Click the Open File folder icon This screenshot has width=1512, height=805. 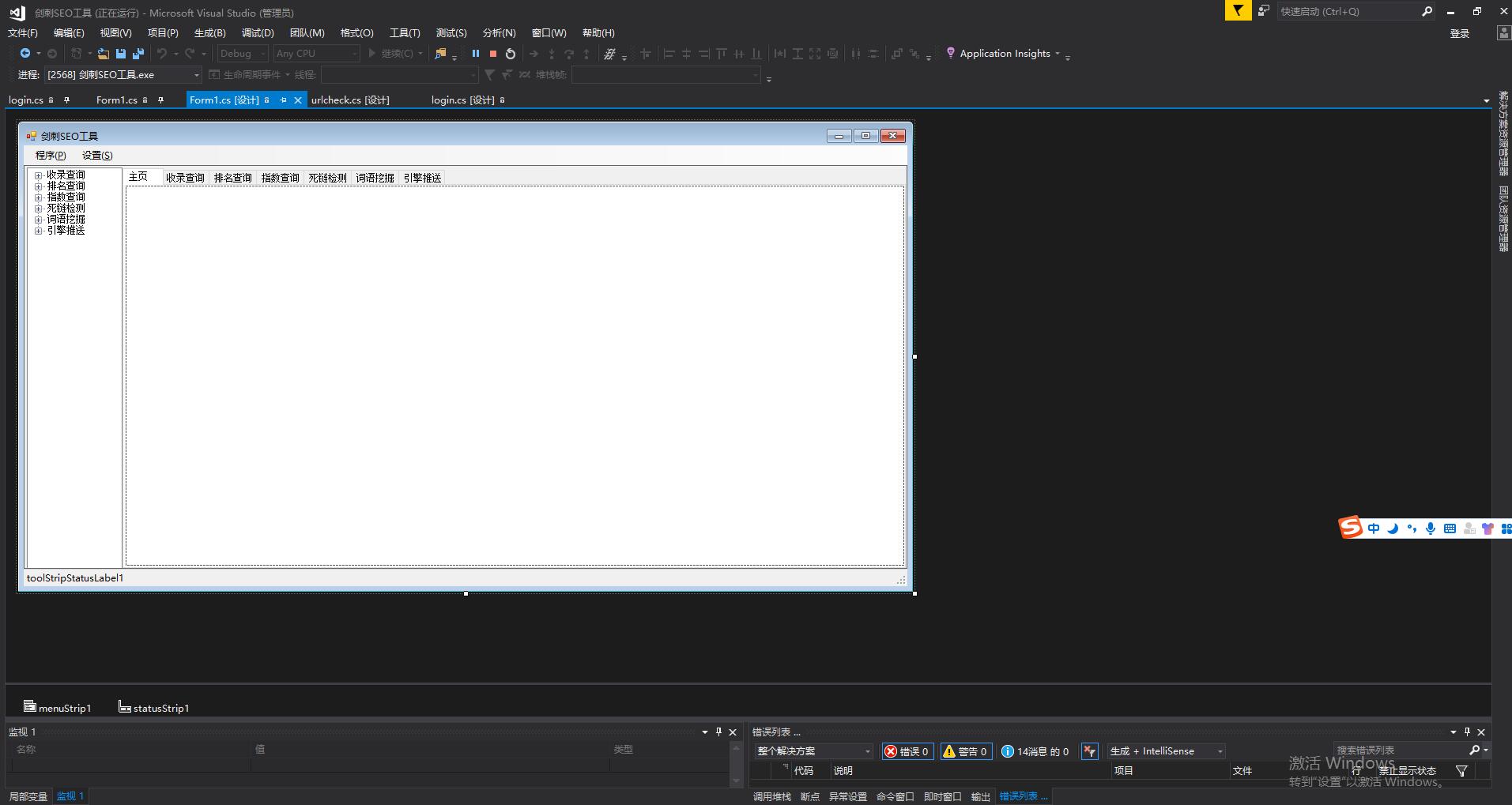[x=103, y=54]
